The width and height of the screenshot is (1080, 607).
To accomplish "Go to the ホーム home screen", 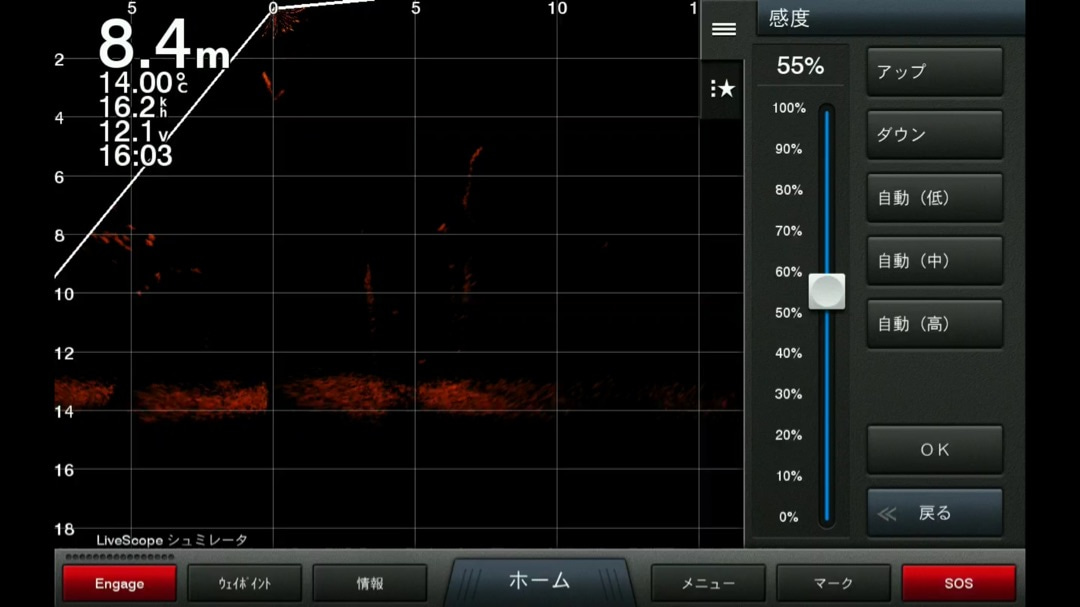I will tap(540, 580).
